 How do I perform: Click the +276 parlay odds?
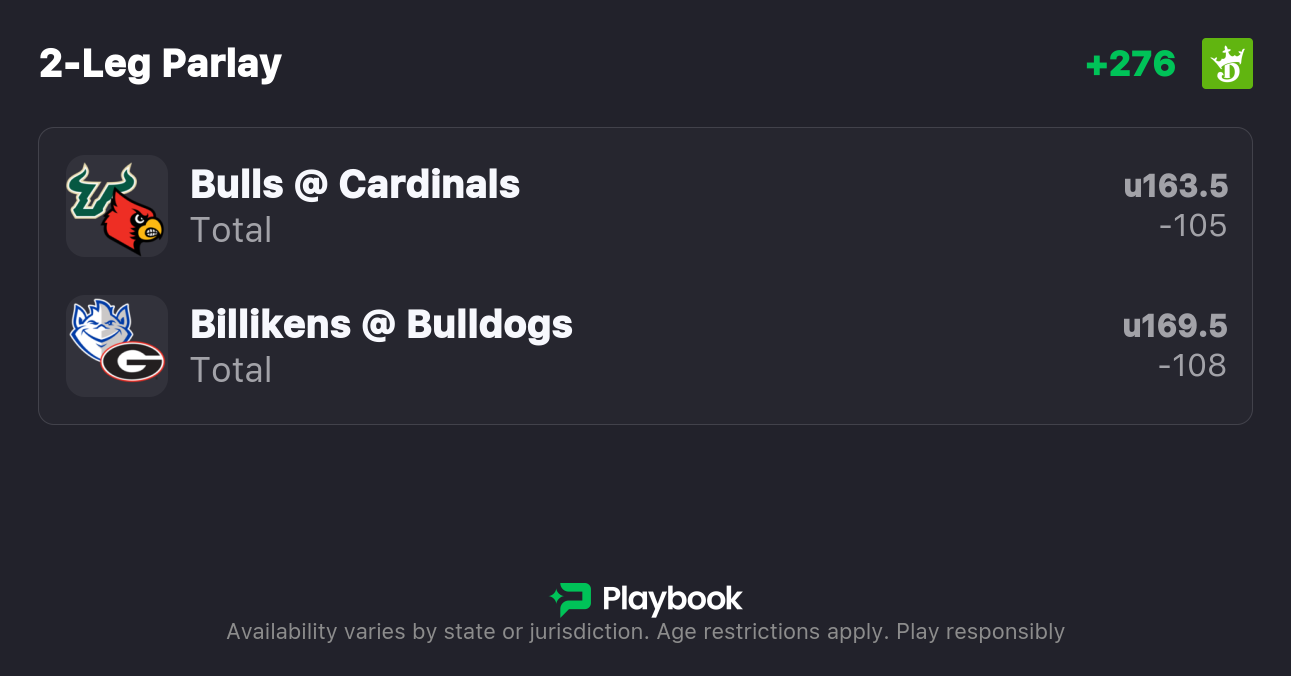click(x=1130, y=64)
